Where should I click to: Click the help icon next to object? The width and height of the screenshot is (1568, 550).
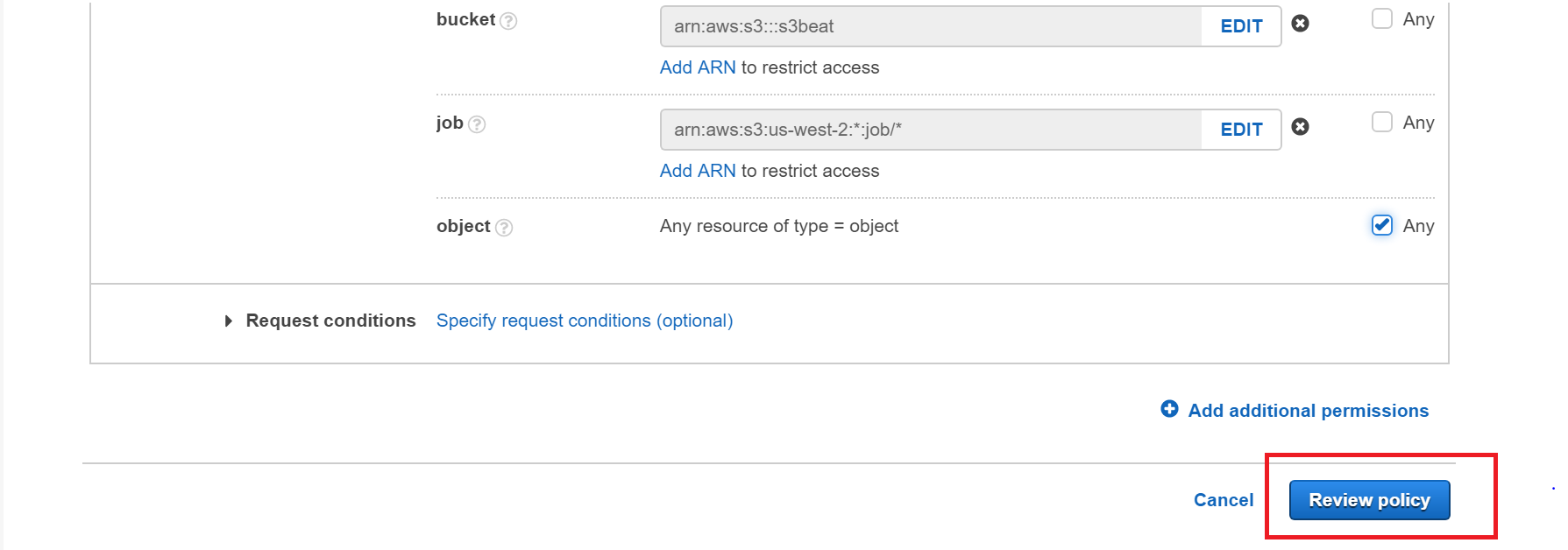click(504, 228)
